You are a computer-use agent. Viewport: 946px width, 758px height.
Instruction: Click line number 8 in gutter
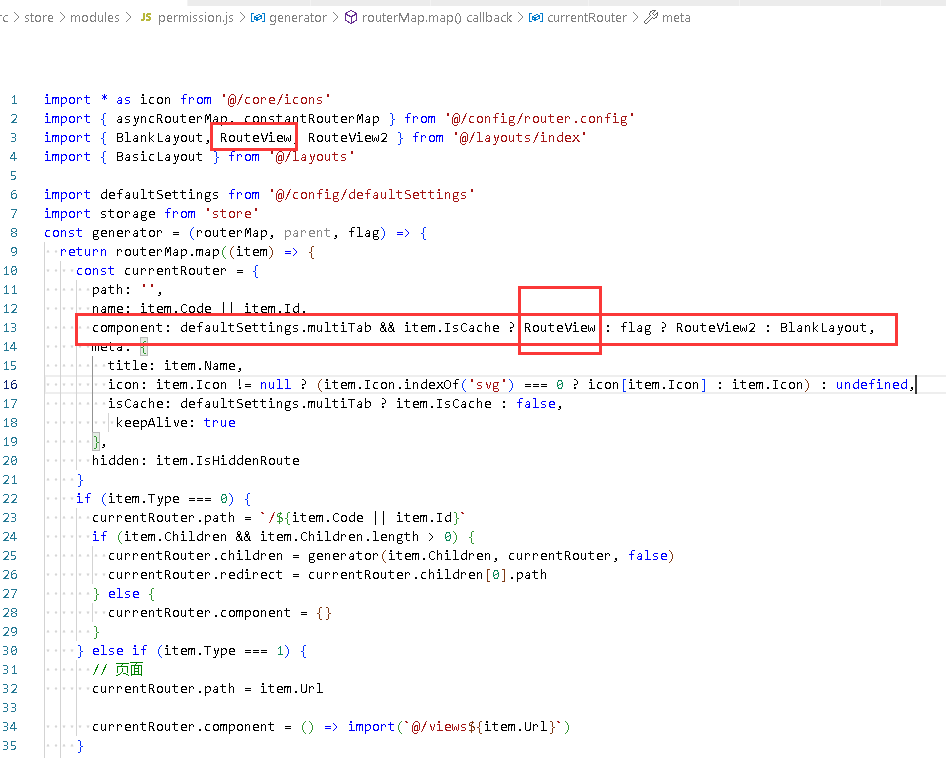pyautogui.click(x=14, y=233)
